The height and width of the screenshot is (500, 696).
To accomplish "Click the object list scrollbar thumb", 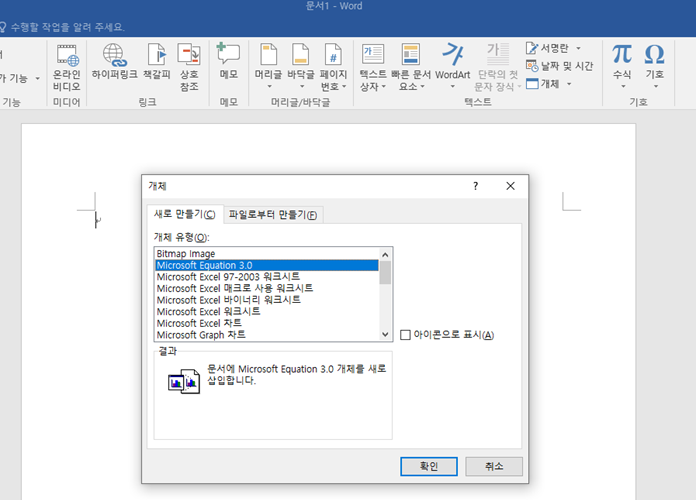I will (x=385, y=272).
